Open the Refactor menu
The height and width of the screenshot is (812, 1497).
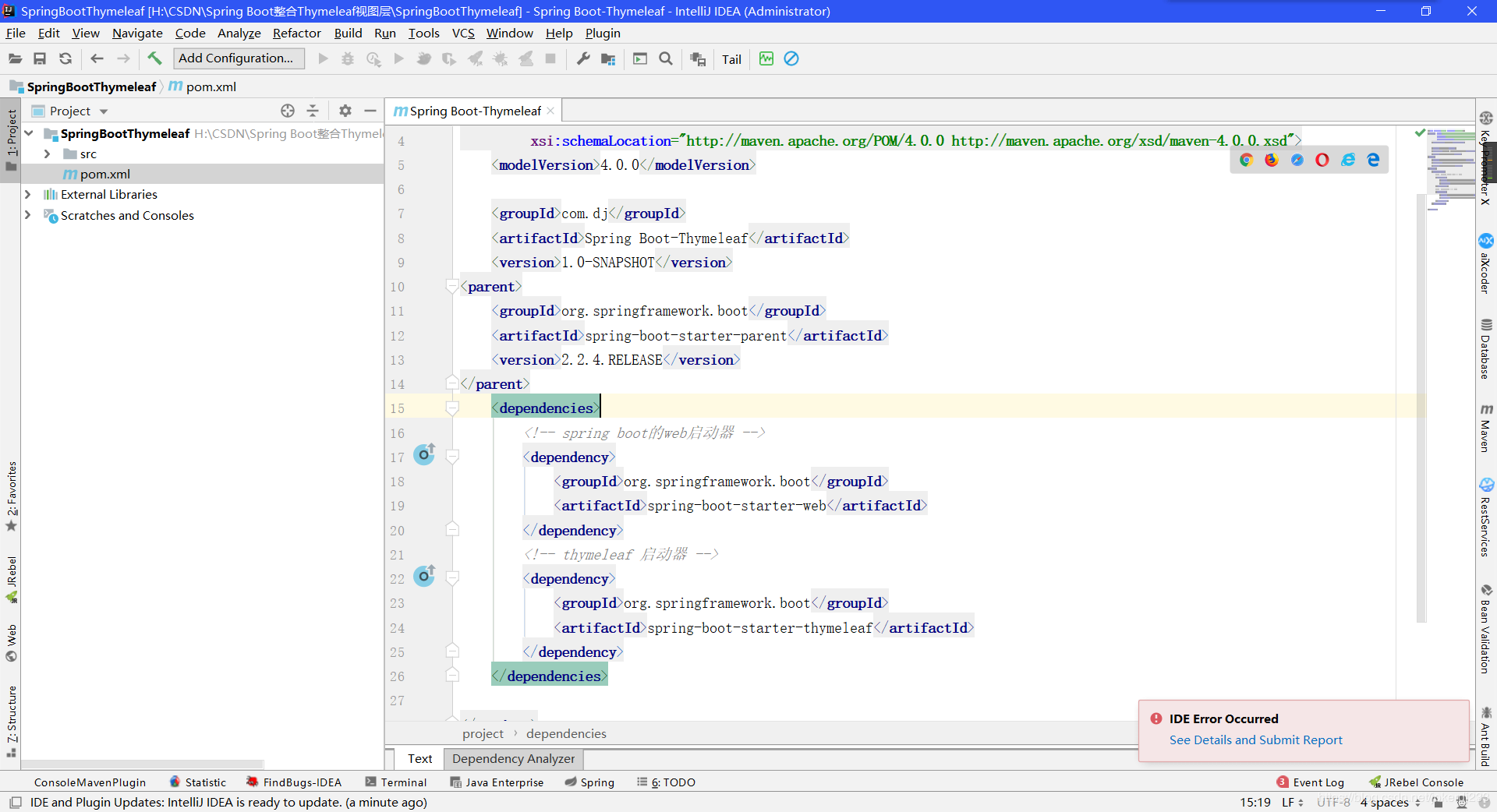[x=297, y=33]
